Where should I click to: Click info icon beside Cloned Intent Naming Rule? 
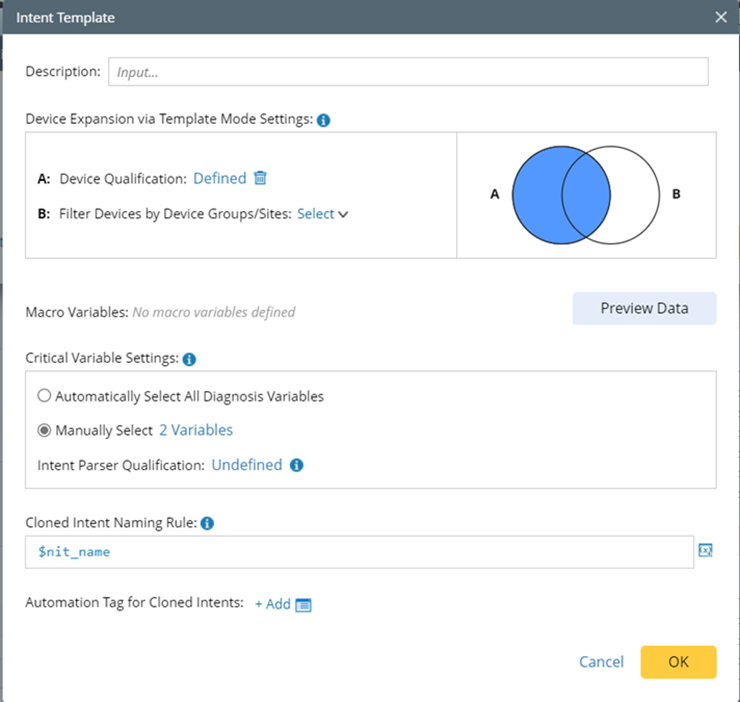[206, 523]
